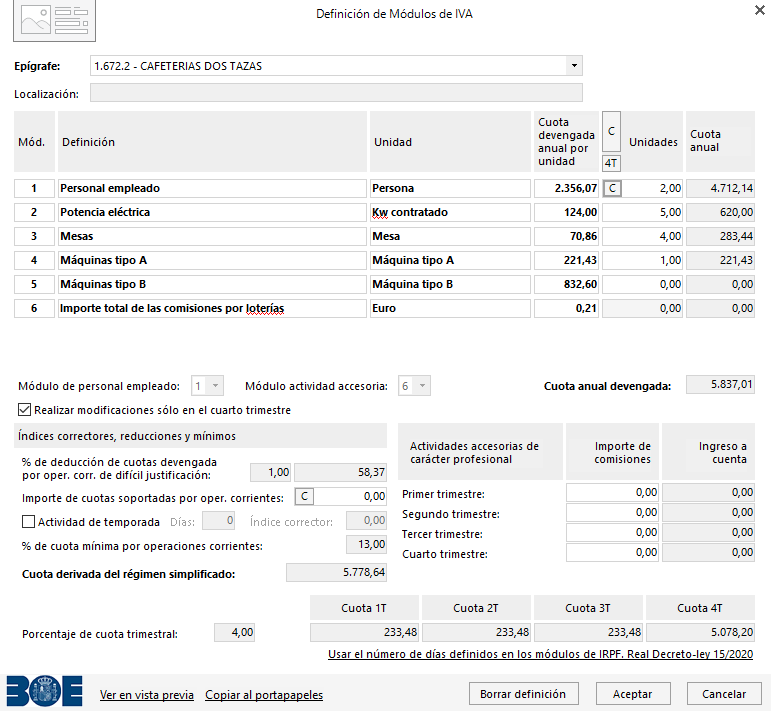Click the 4T button in table header

611,163
